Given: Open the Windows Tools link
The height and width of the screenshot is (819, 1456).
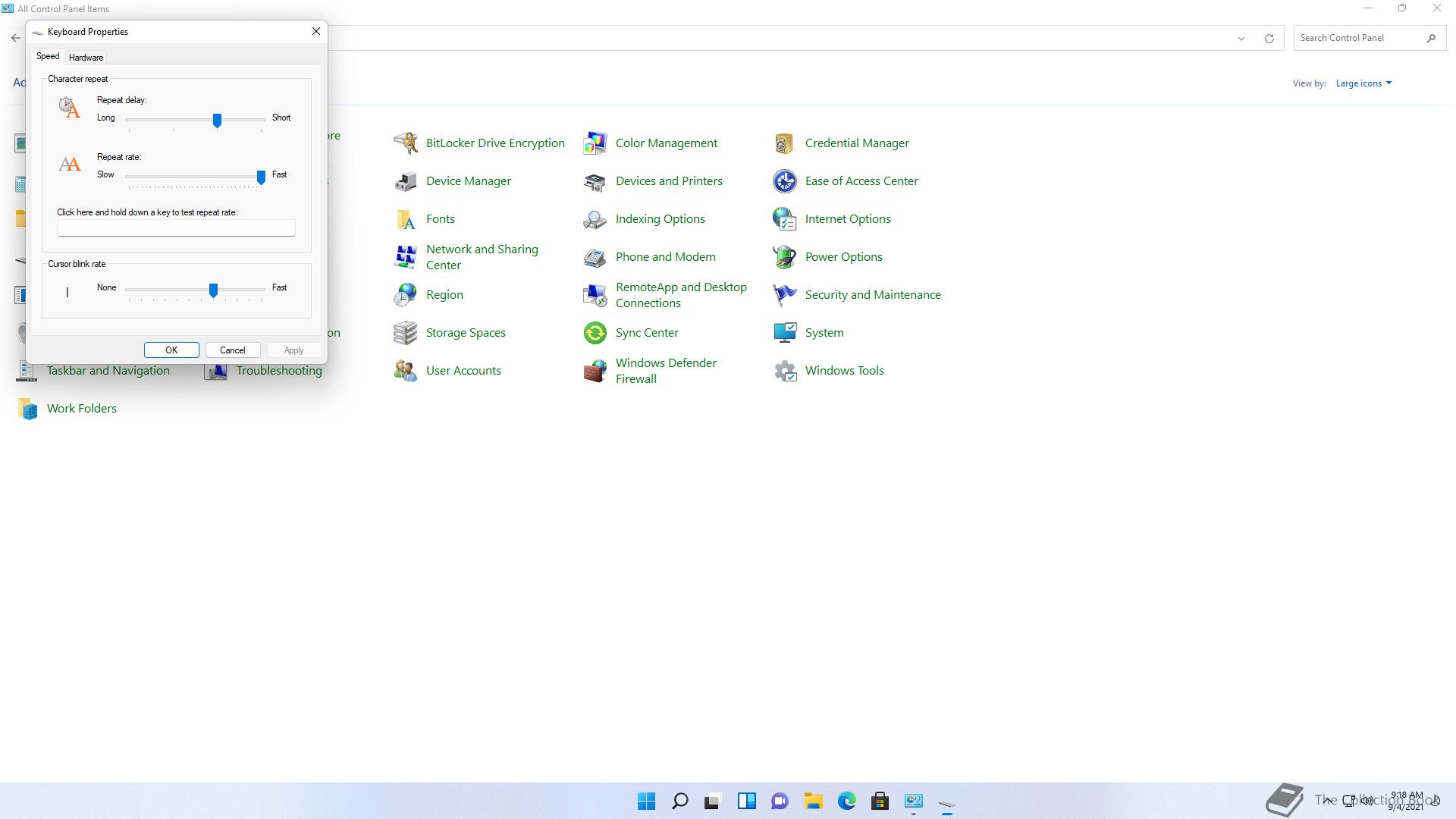Looking at the screenshot, I should click(x=845, y=370).
